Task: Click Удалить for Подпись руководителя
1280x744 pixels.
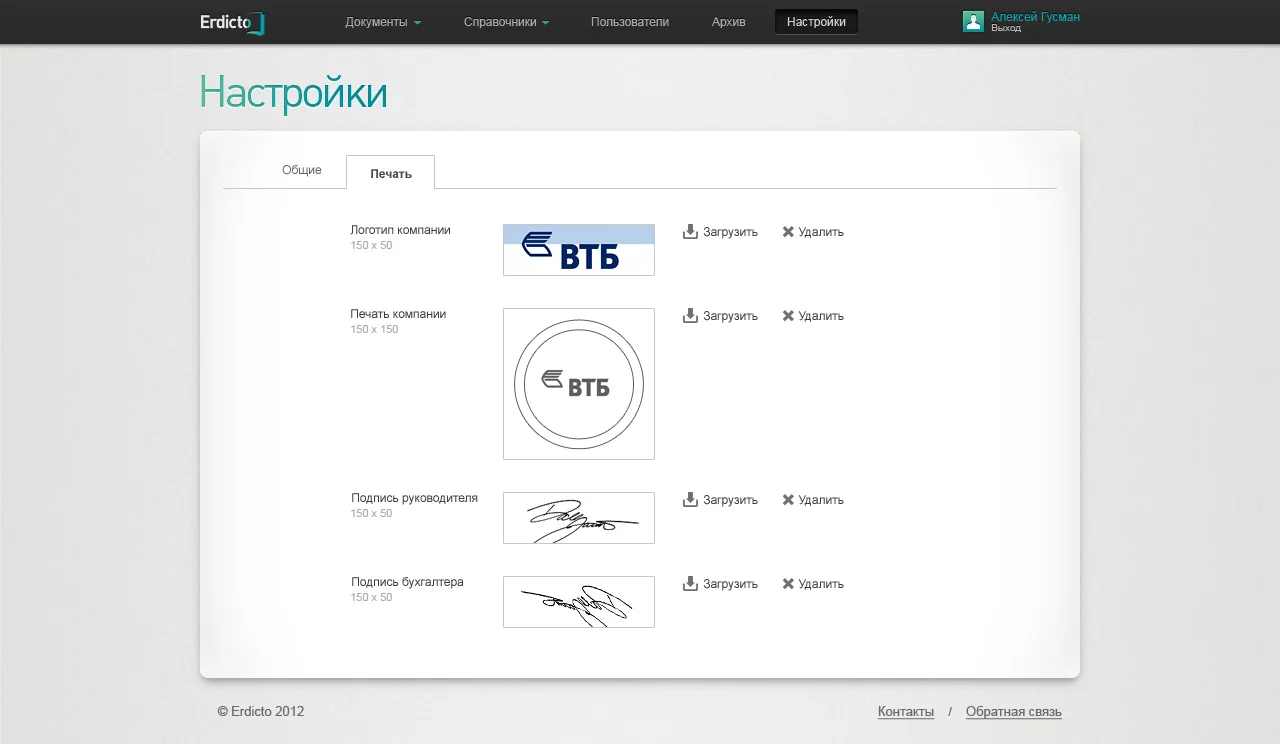Action: click(821, 500)
